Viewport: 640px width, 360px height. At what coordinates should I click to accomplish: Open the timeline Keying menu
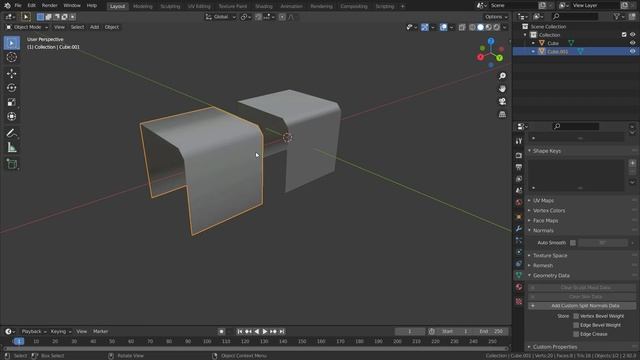tap(60, 331)
